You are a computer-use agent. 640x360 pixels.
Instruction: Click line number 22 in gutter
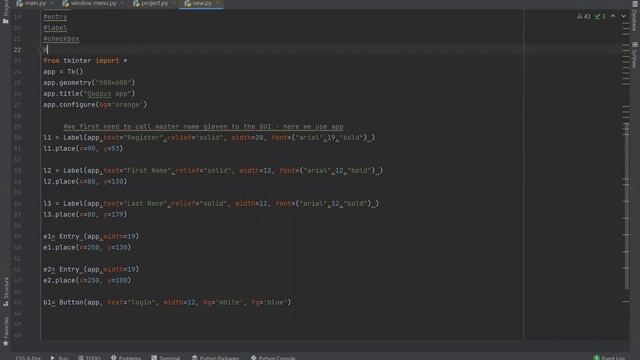pyautogui.click(x=17, y=50)
